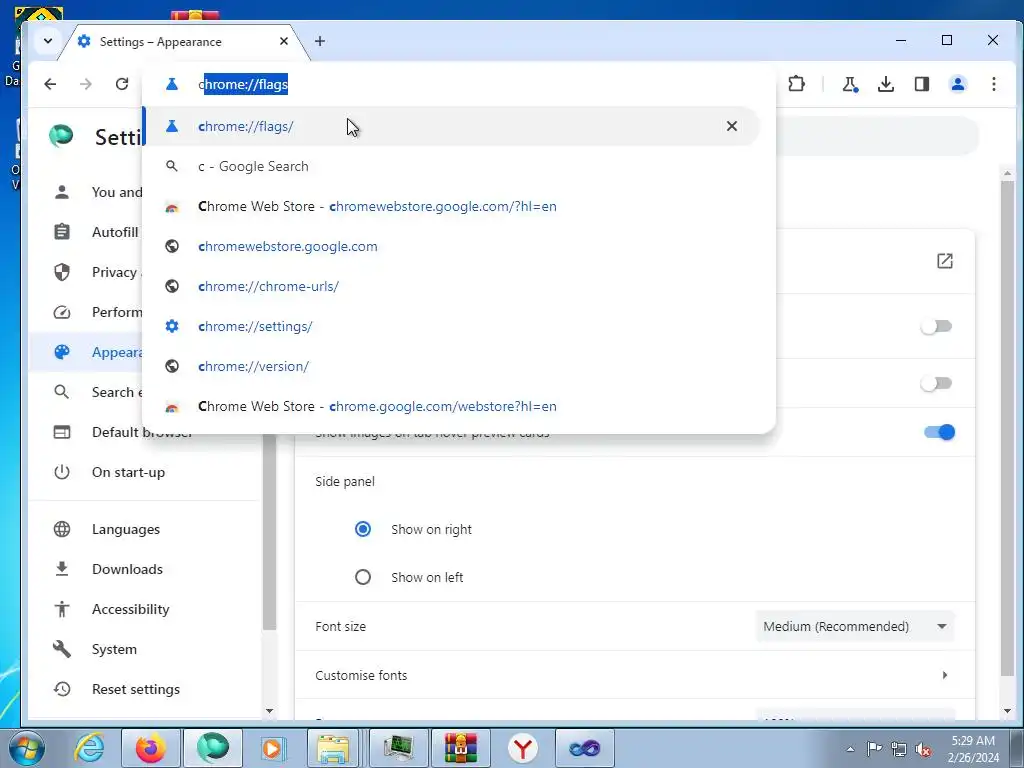Choose the chrome://chrome-urls/ suggestion
Screen dimensions: 1024x768
point(451,286)
